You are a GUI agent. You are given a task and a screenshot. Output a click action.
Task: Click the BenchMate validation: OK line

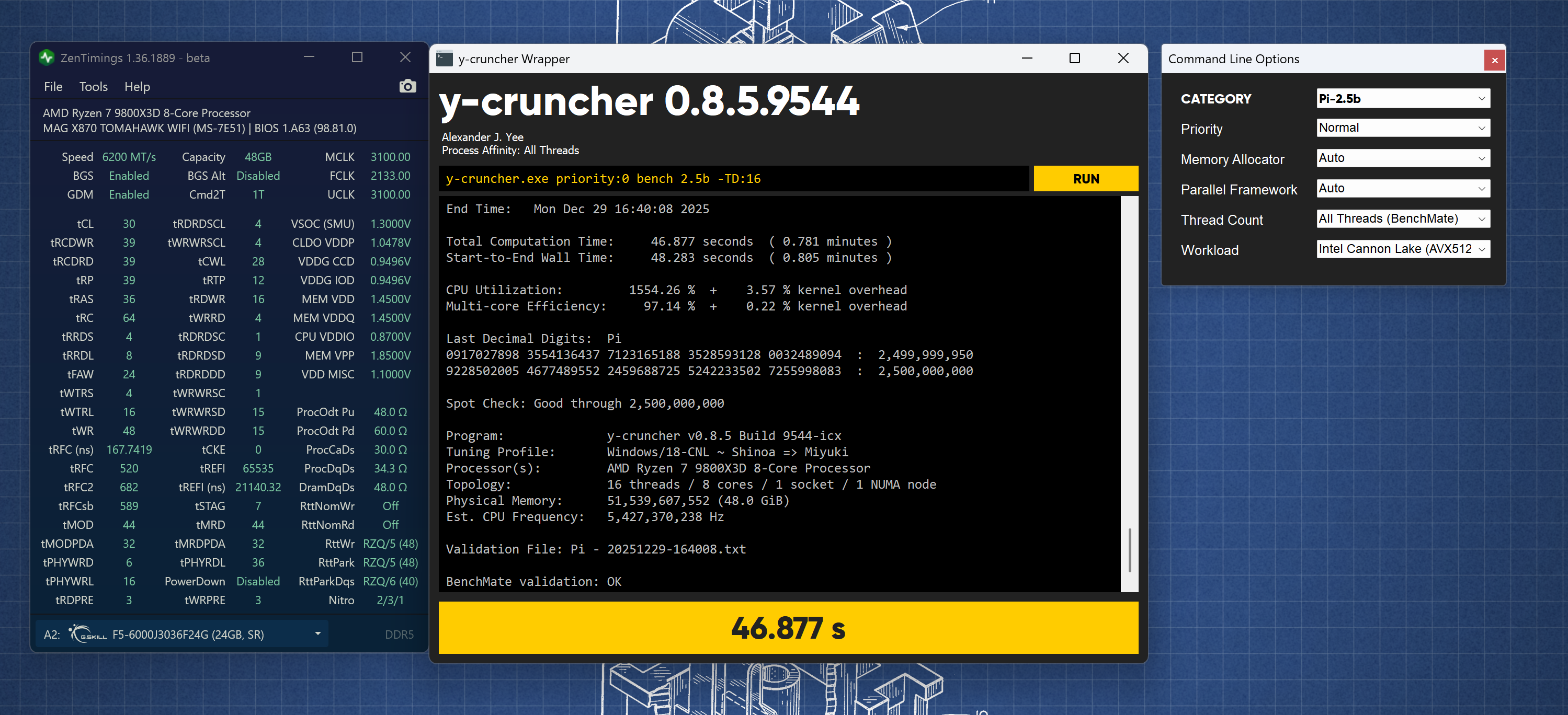(x=534, y=582)
